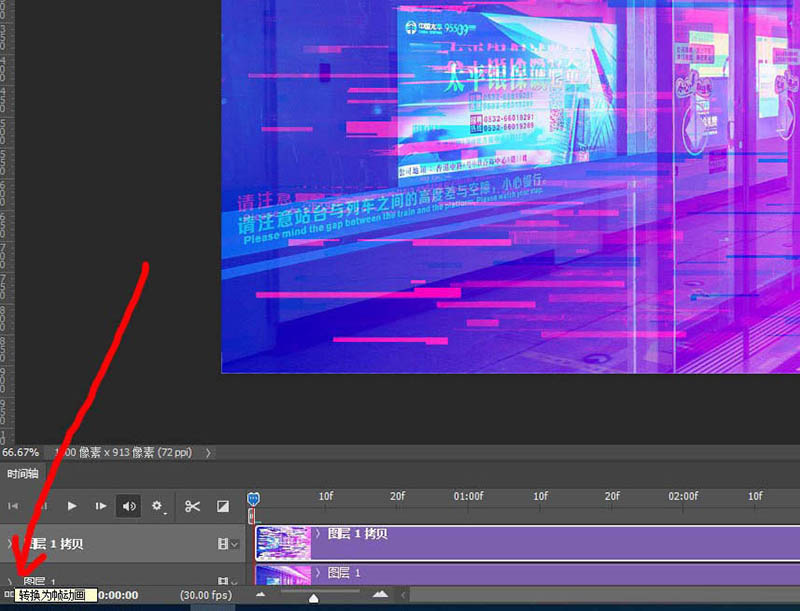This screenshot has height=611, width=800.
Task: Expand the 图层 1 clip chevron
Action: coord(318,573)
